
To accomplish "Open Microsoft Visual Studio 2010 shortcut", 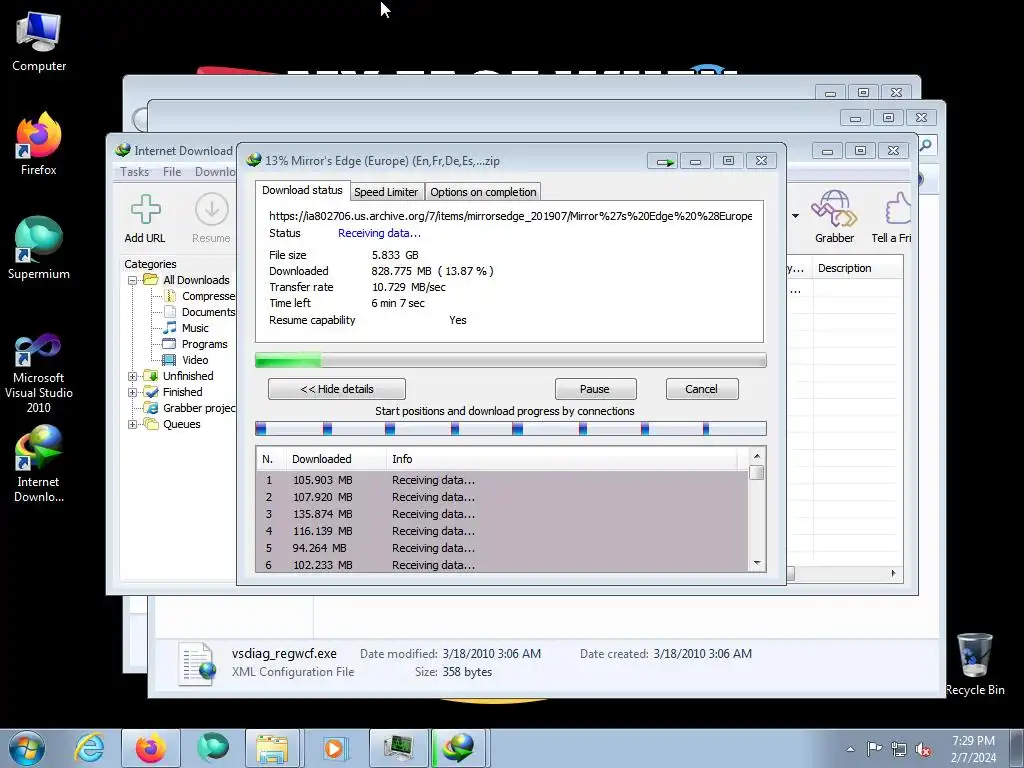I will click(39, 374).
